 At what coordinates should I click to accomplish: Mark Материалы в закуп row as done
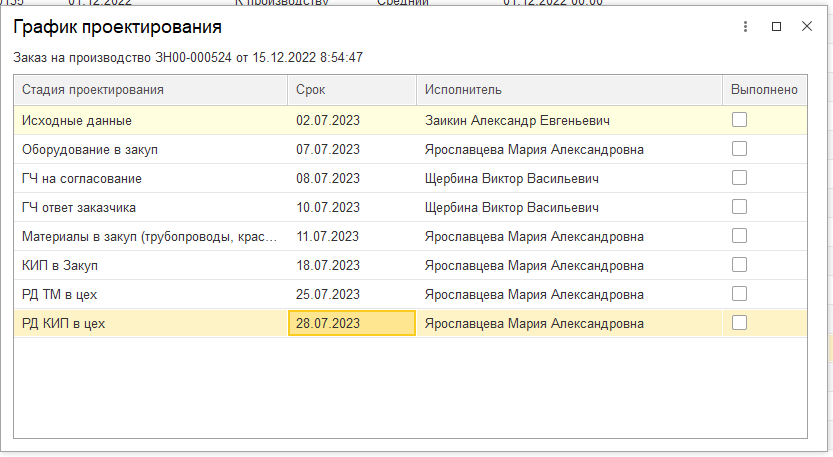[x=739, y=235]
